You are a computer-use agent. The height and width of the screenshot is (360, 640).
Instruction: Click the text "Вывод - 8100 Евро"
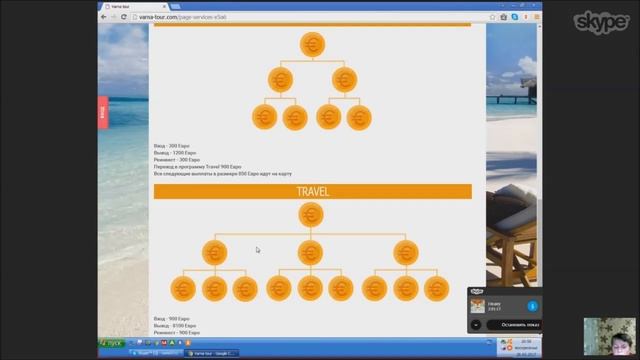pyautogui.click(x=175, y=326)
